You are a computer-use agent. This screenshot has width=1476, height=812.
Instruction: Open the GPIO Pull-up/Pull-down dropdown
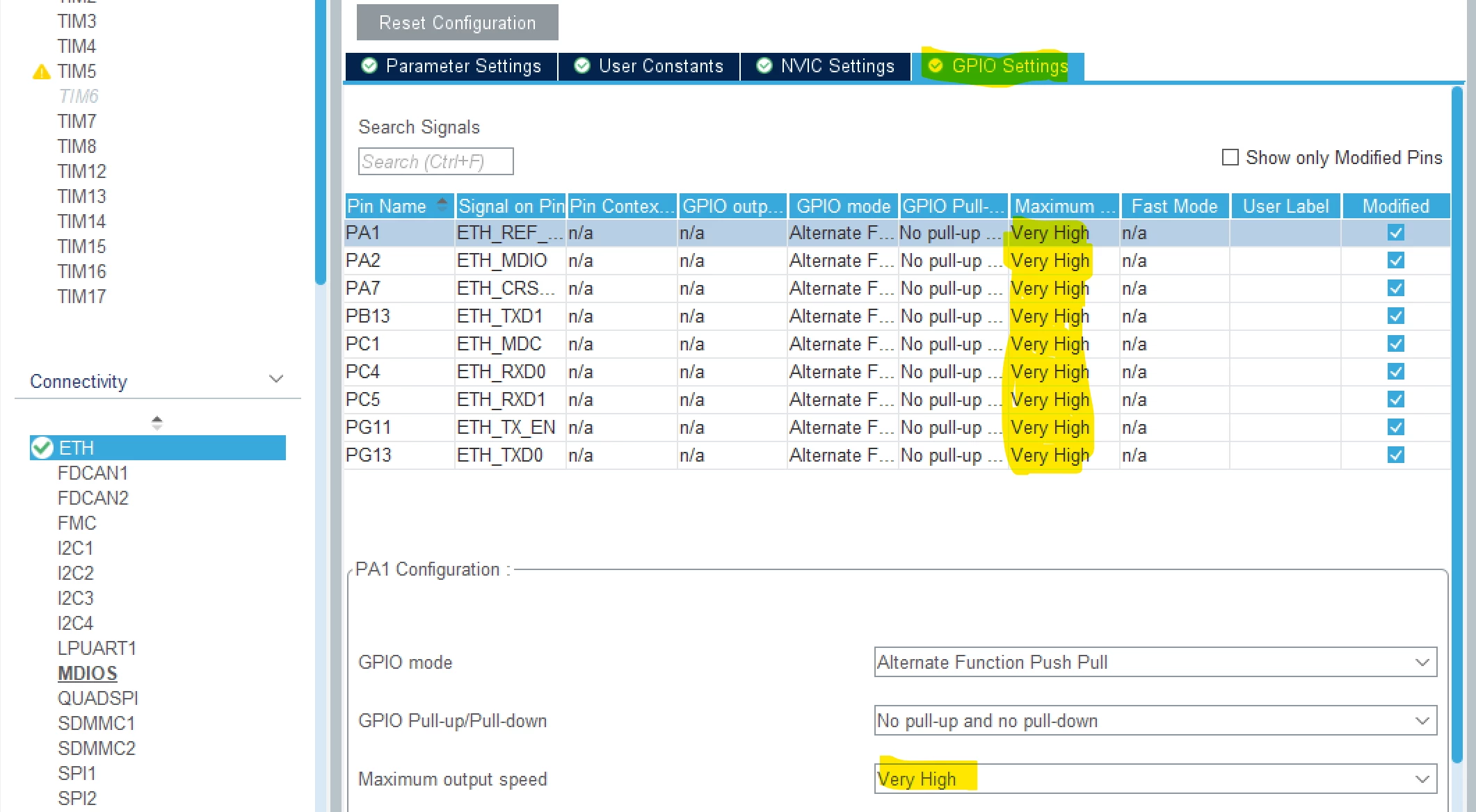tap(1155, 720)
